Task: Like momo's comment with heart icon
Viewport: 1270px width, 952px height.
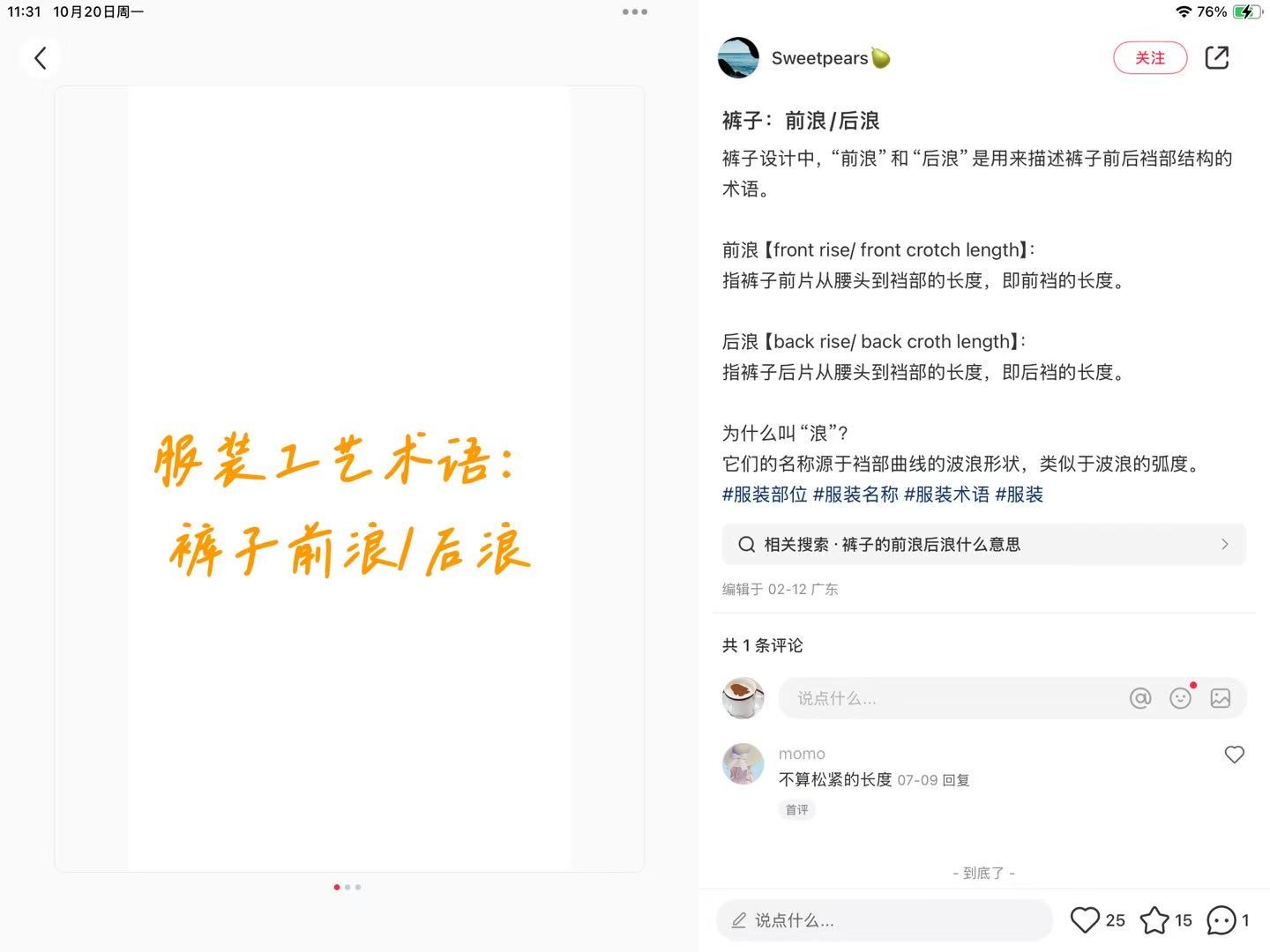Action: (1234, 755)
